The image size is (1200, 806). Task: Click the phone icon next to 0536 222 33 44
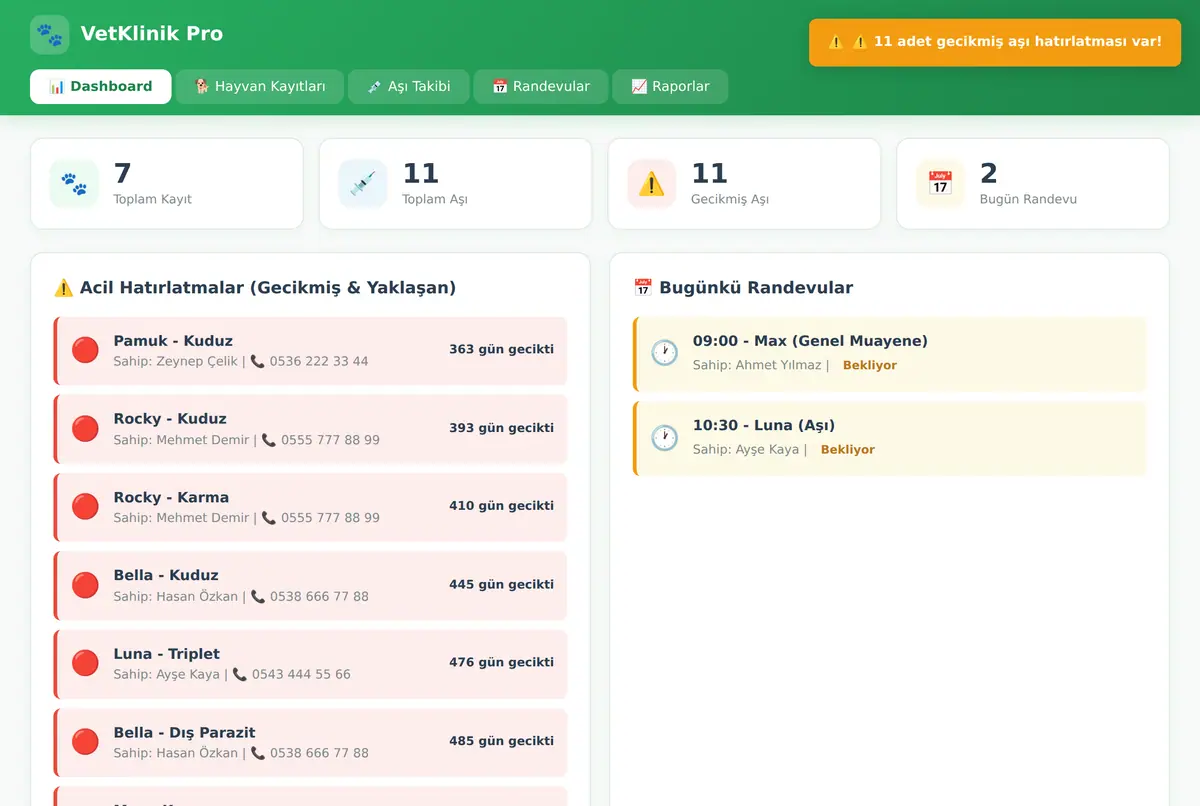tap(258, 361)
